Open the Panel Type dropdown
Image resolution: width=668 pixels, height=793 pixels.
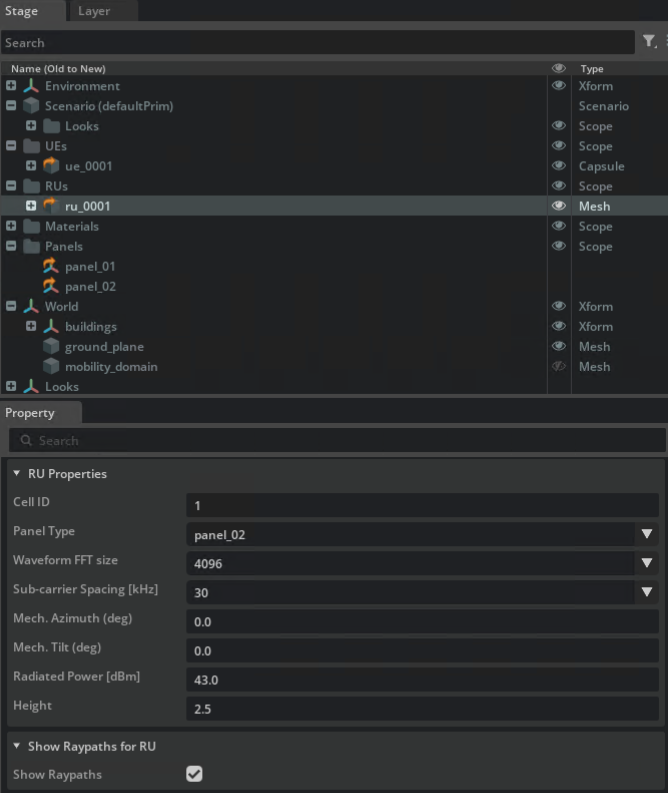[x=646, y=535]
